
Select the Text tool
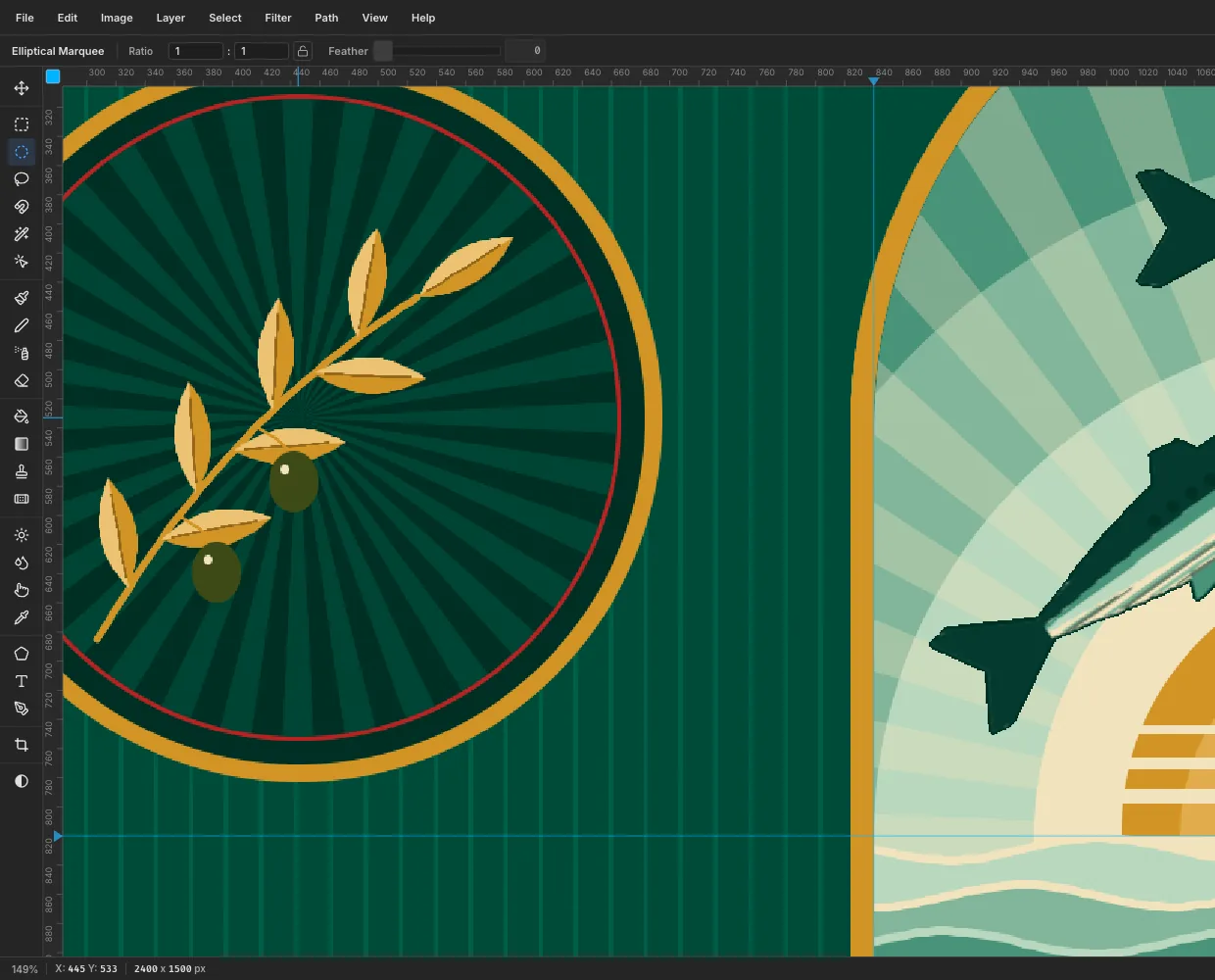[x=22, y=681]
